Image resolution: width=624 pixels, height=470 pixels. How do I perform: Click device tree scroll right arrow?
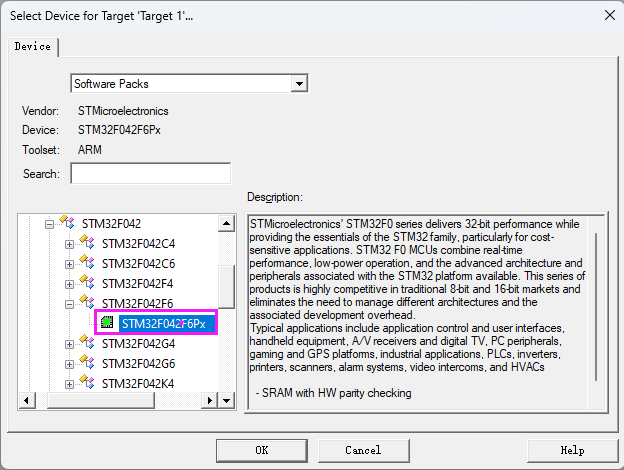[209, 400]
